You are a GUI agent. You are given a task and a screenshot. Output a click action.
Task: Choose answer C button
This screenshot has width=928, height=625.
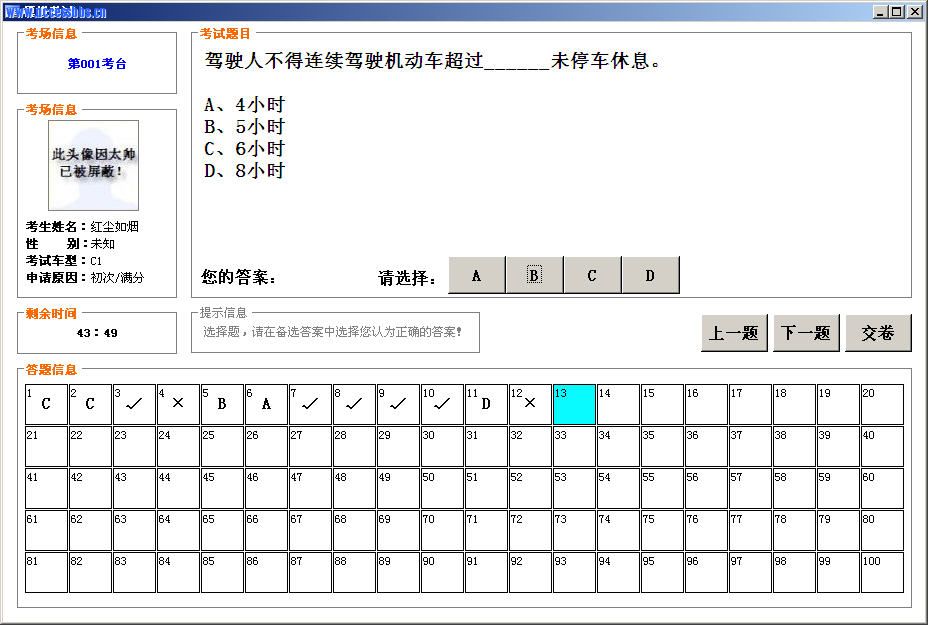click(592, 275)
